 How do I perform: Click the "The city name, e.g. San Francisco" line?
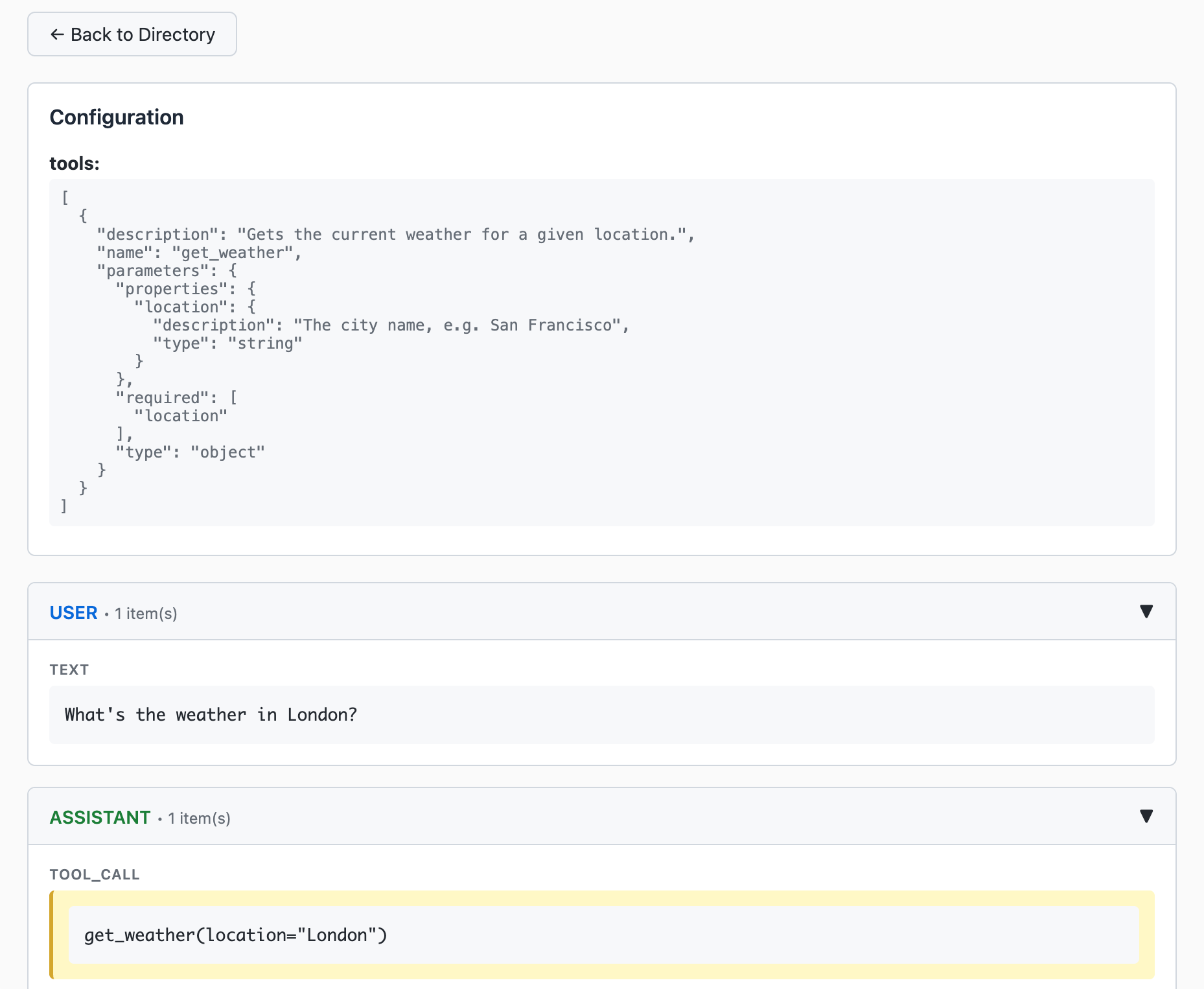[391, 325]
